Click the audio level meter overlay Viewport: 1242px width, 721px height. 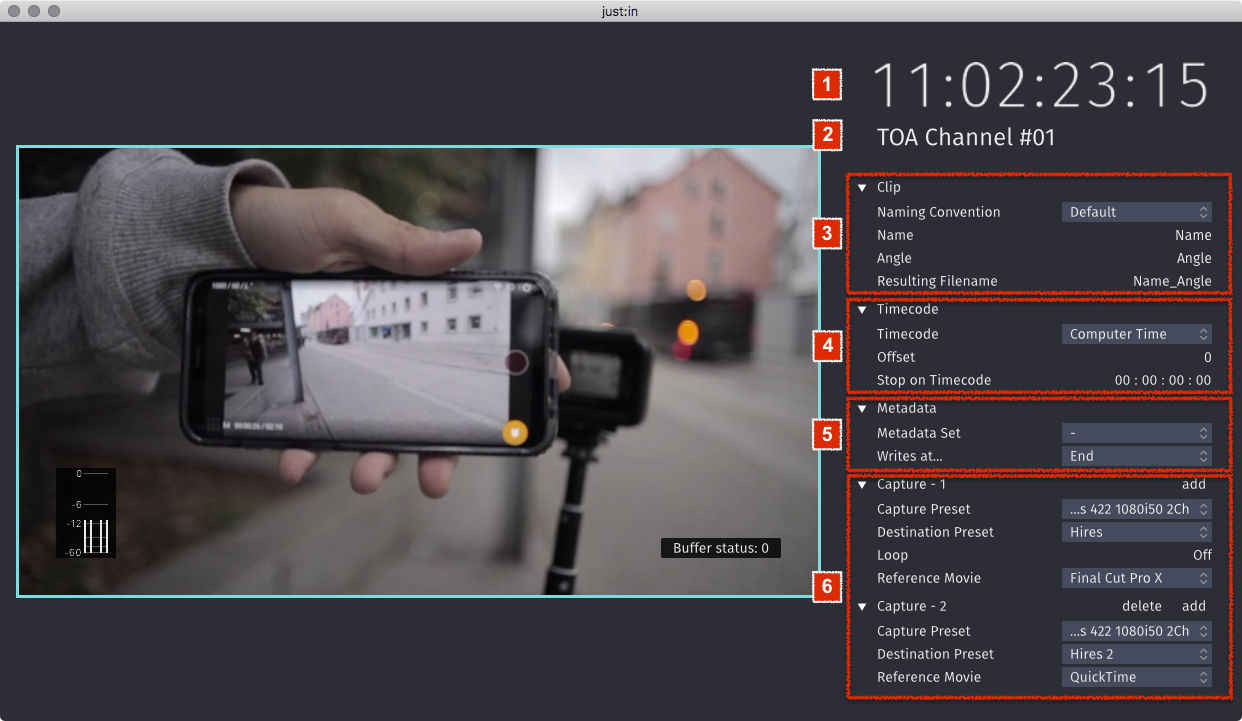click(x=86, y=513)
